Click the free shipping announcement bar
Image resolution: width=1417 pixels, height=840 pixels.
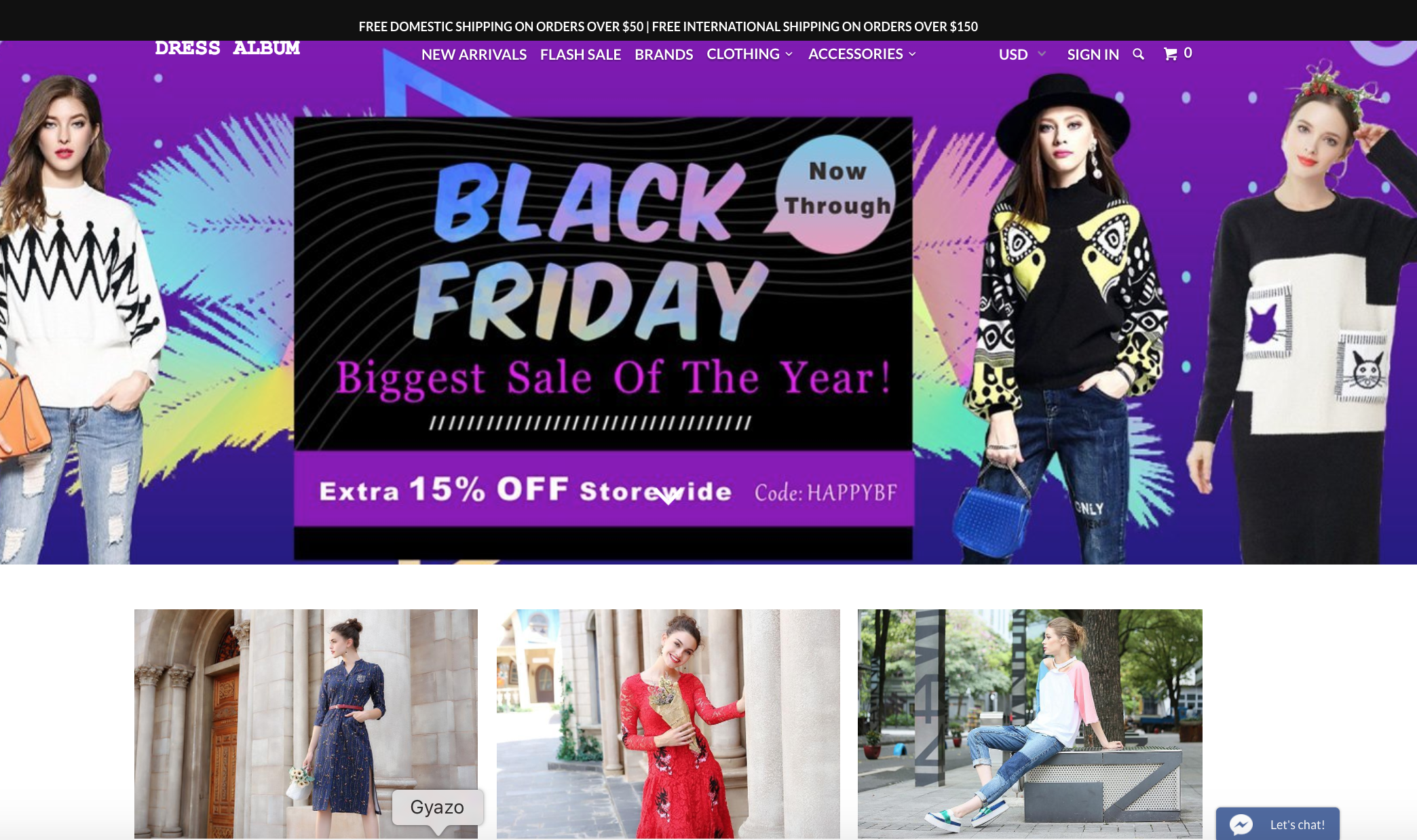668,26
